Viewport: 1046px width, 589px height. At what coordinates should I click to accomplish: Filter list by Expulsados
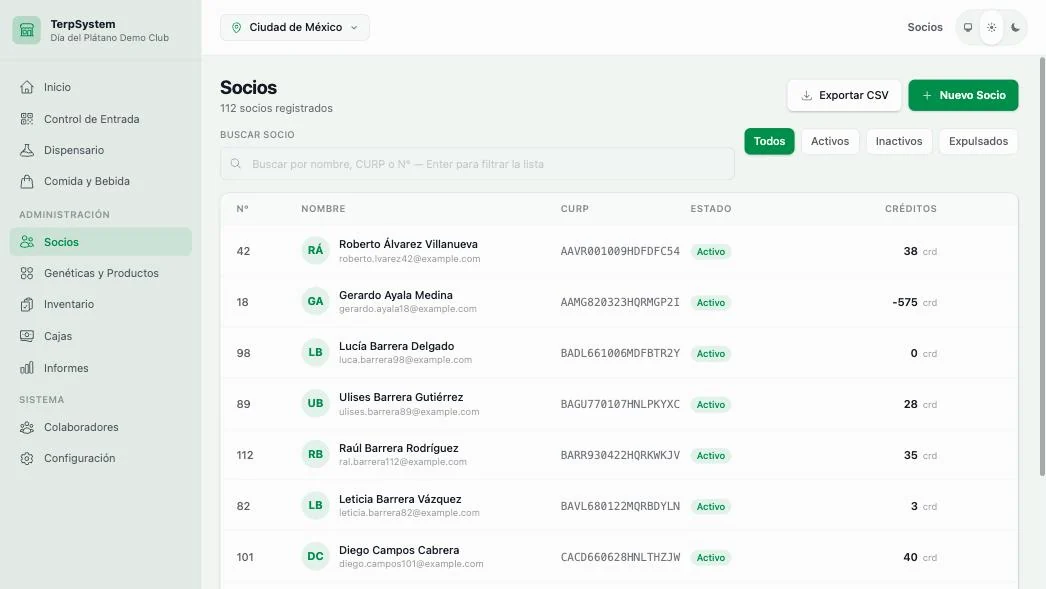[978, 141]
